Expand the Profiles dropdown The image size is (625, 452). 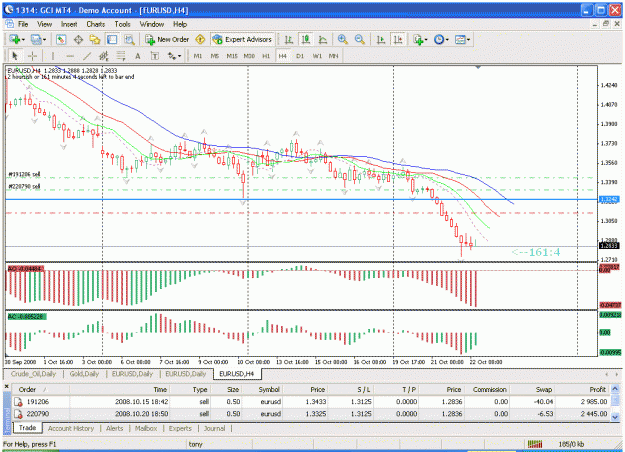[44, 39]
